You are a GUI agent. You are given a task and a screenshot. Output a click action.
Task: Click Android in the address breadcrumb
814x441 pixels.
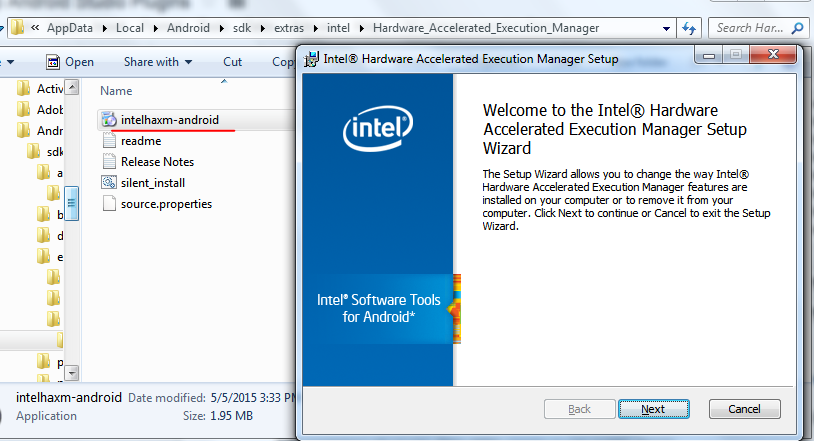click(188, 28)
